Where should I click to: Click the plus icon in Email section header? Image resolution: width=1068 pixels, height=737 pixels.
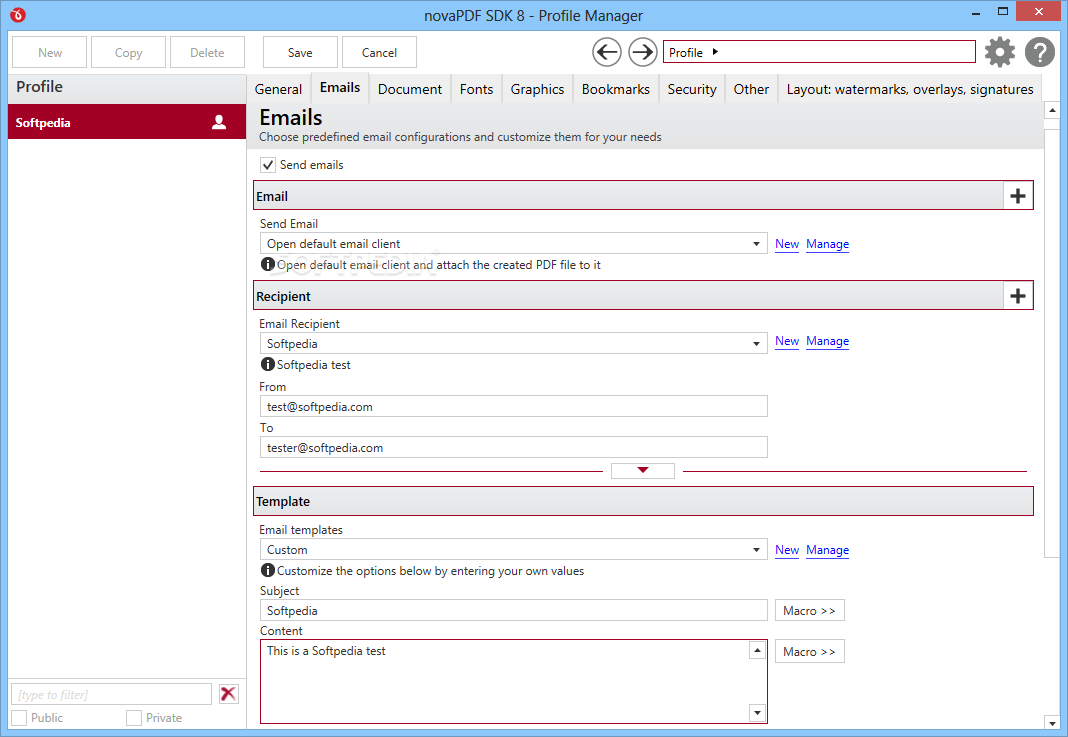1018,196
